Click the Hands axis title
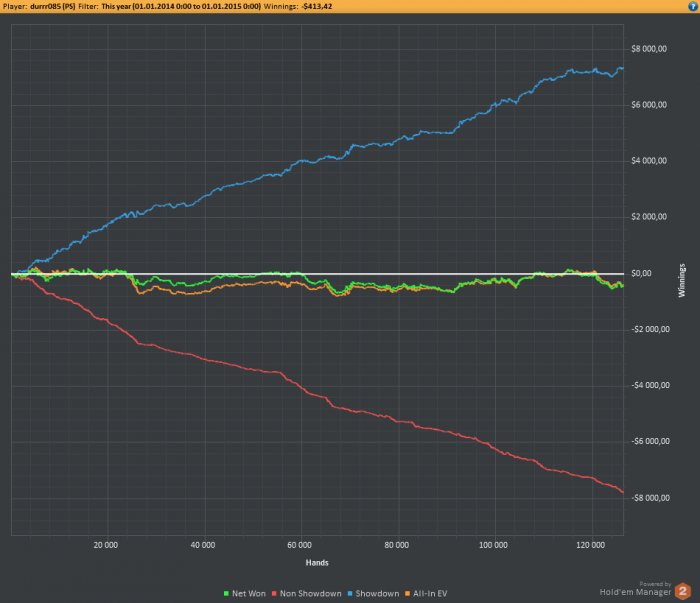Image resolution: width=700 pixels, height=603 pixels. point(317,563)
